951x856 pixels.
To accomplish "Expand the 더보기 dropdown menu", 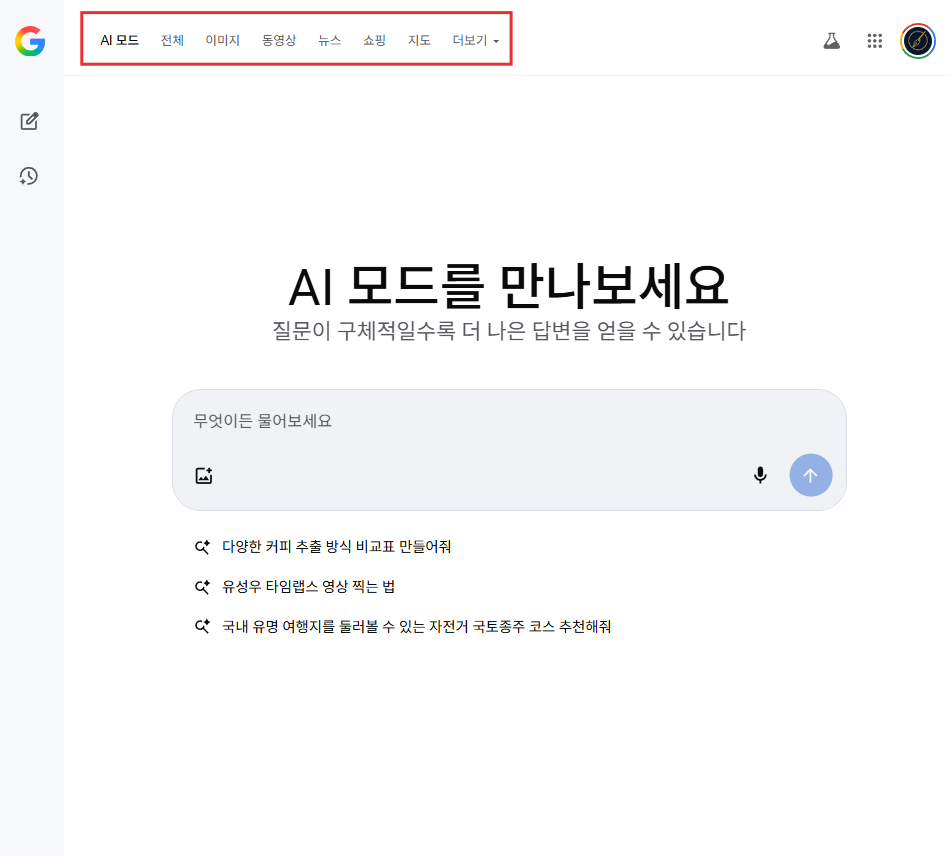I will [x=475, y=41].
